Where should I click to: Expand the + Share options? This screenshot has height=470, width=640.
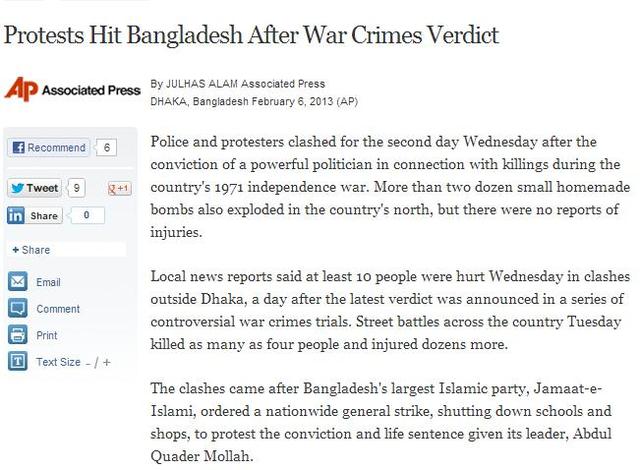pos(32,250)
